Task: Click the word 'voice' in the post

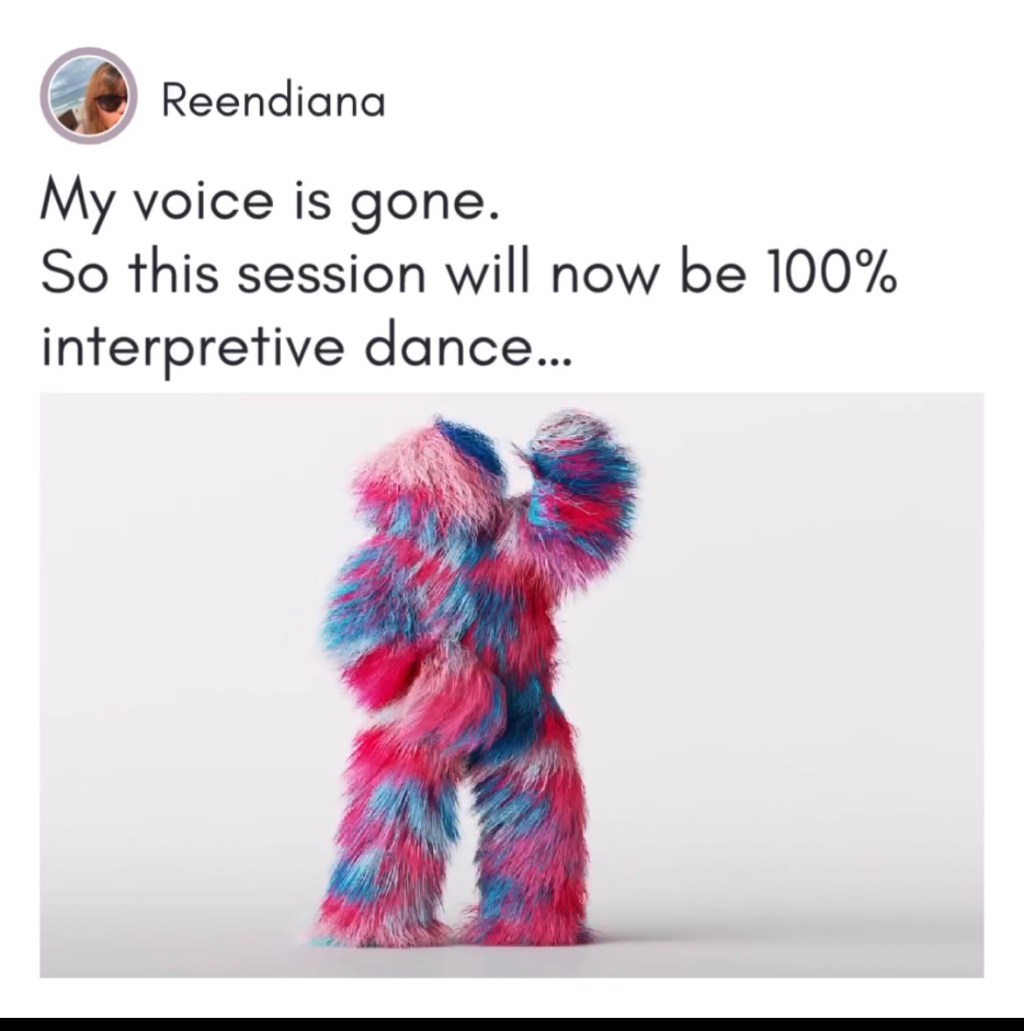Action: click(x=203, y=203)
